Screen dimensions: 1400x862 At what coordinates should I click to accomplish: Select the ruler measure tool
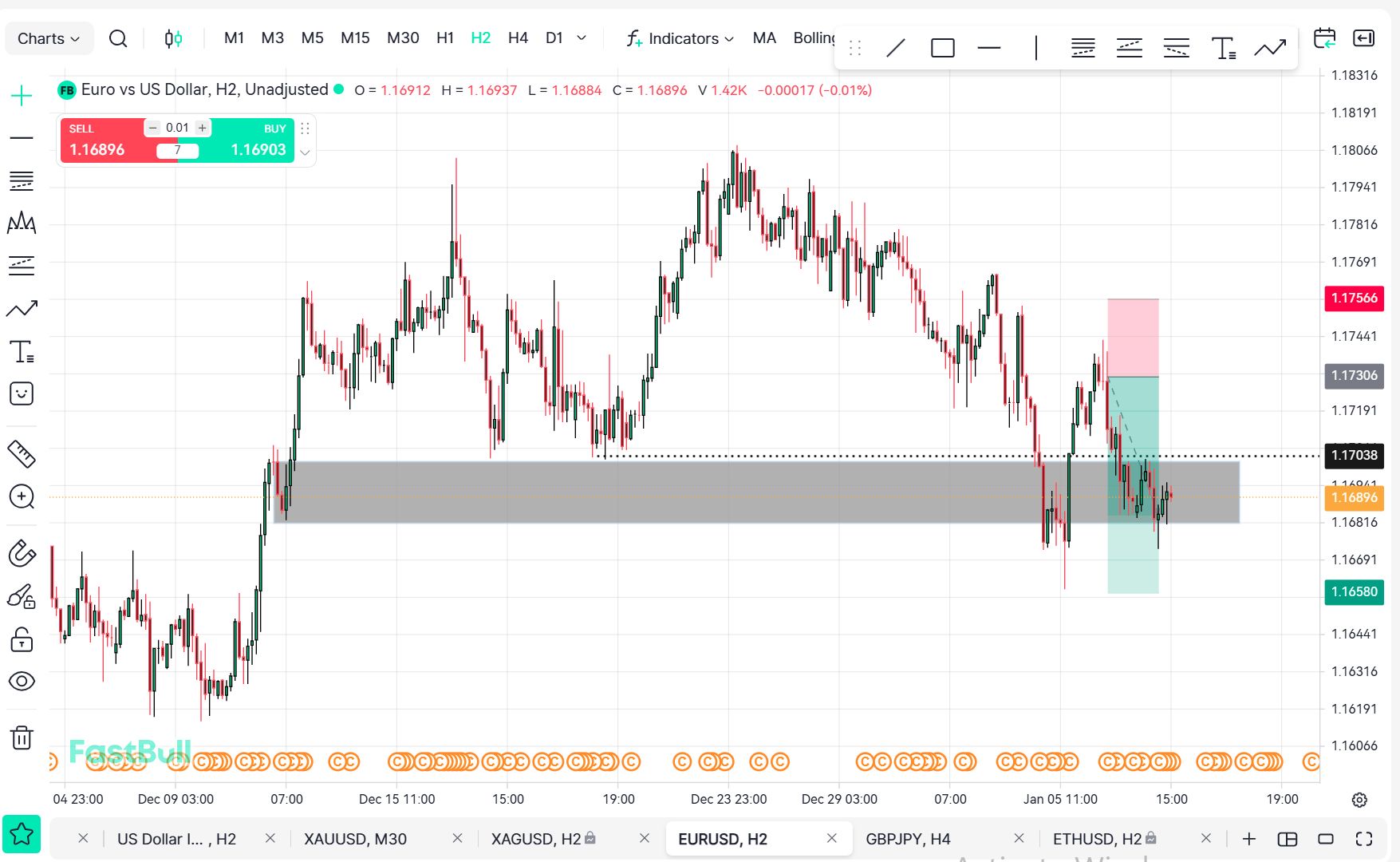tap(22, 453)
